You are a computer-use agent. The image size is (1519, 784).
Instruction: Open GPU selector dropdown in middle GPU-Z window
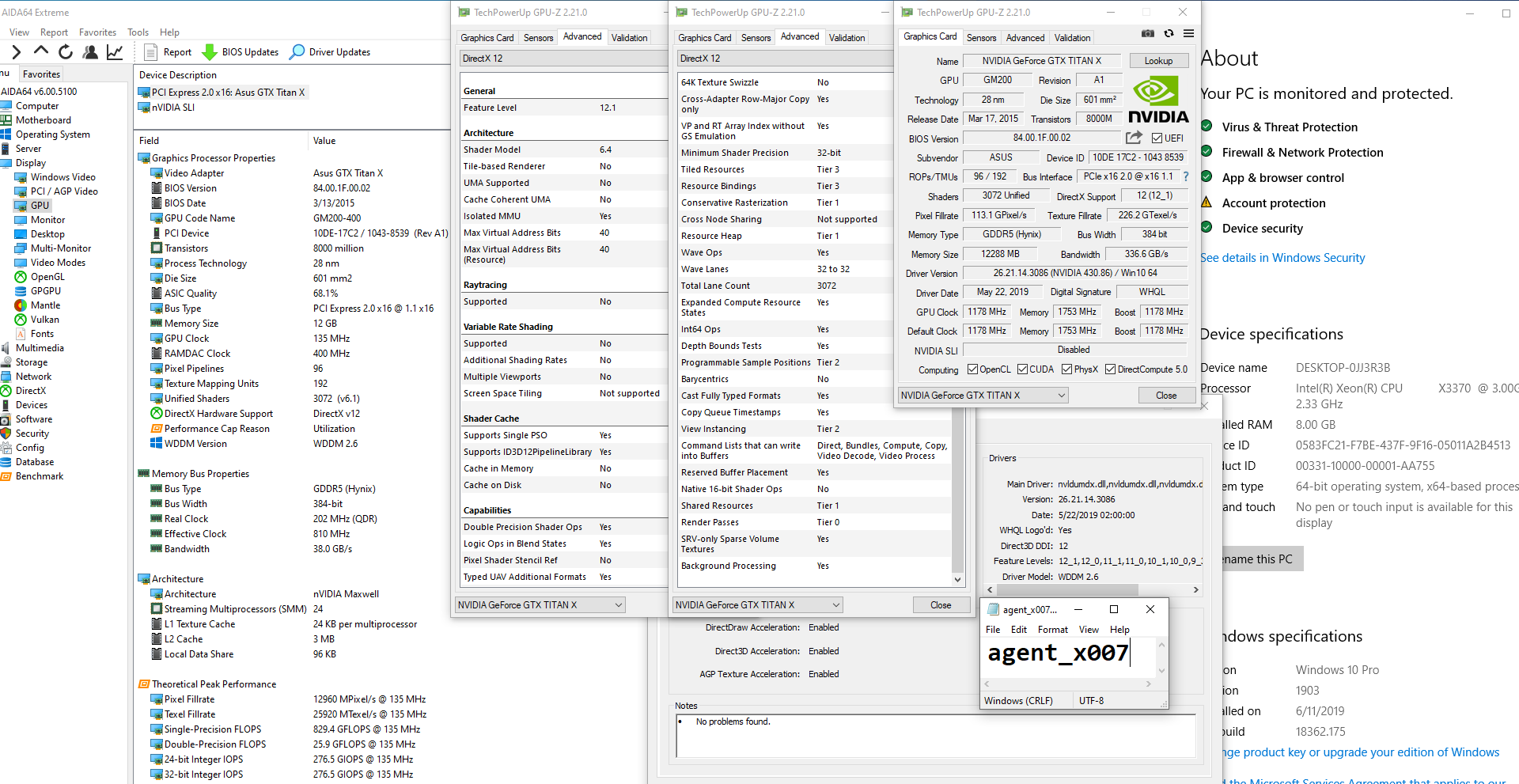pyautogui.click(x=758, y=605)
